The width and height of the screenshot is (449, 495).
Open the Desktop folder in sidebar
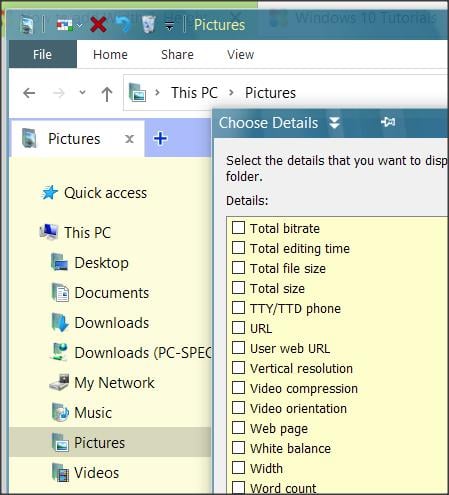click(x=101, y=263)
